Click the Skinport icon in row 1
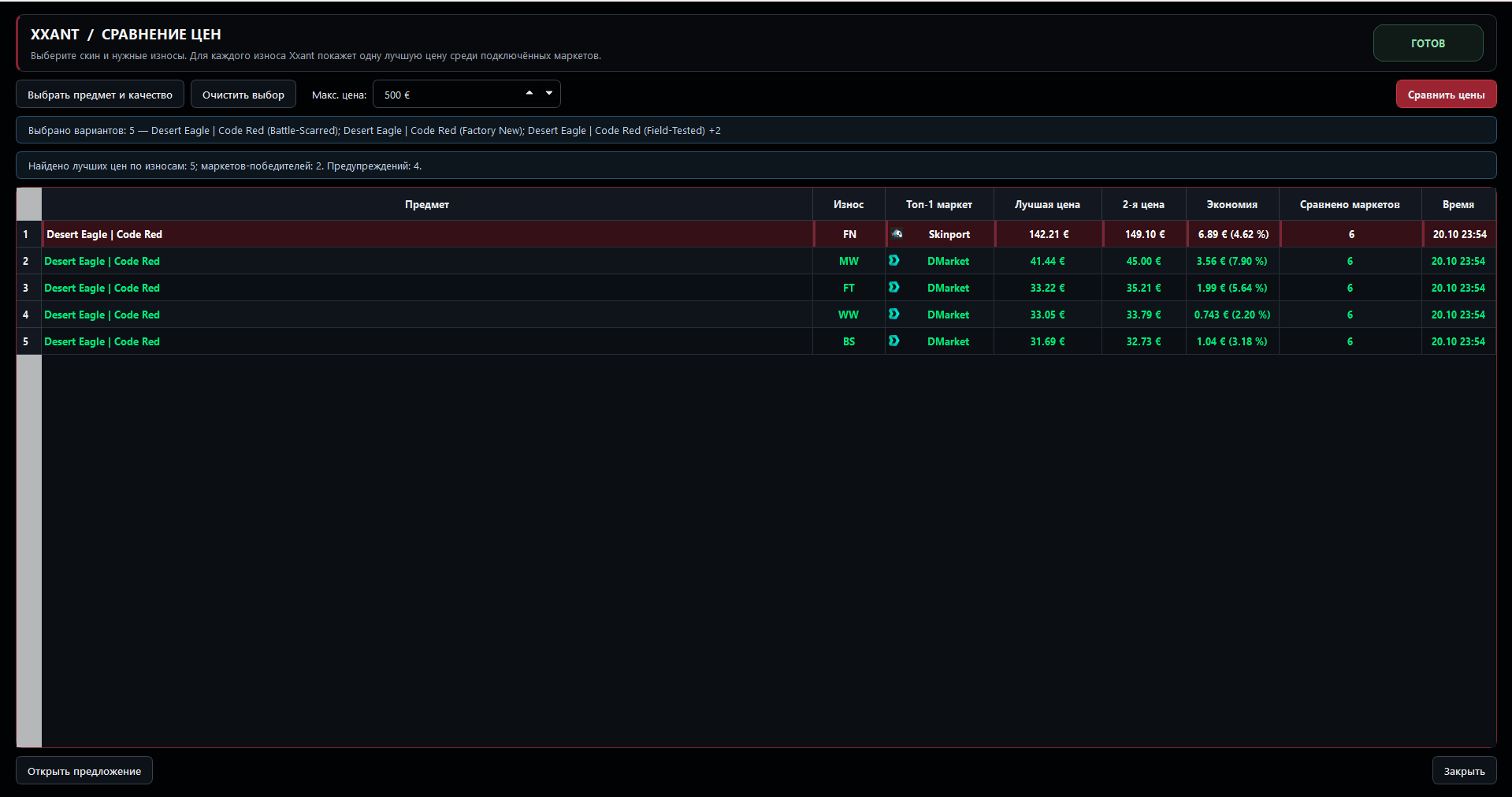1512x797 pixels. point(897,234)
